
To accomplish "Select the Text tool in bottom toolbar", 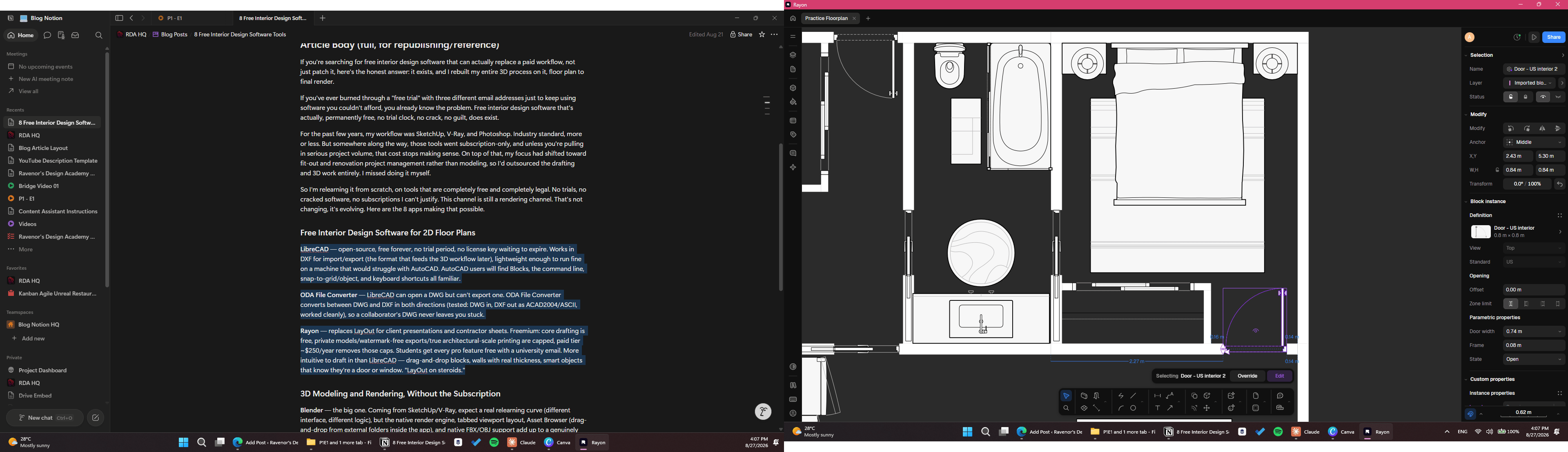I will (x=1158, y=408).
